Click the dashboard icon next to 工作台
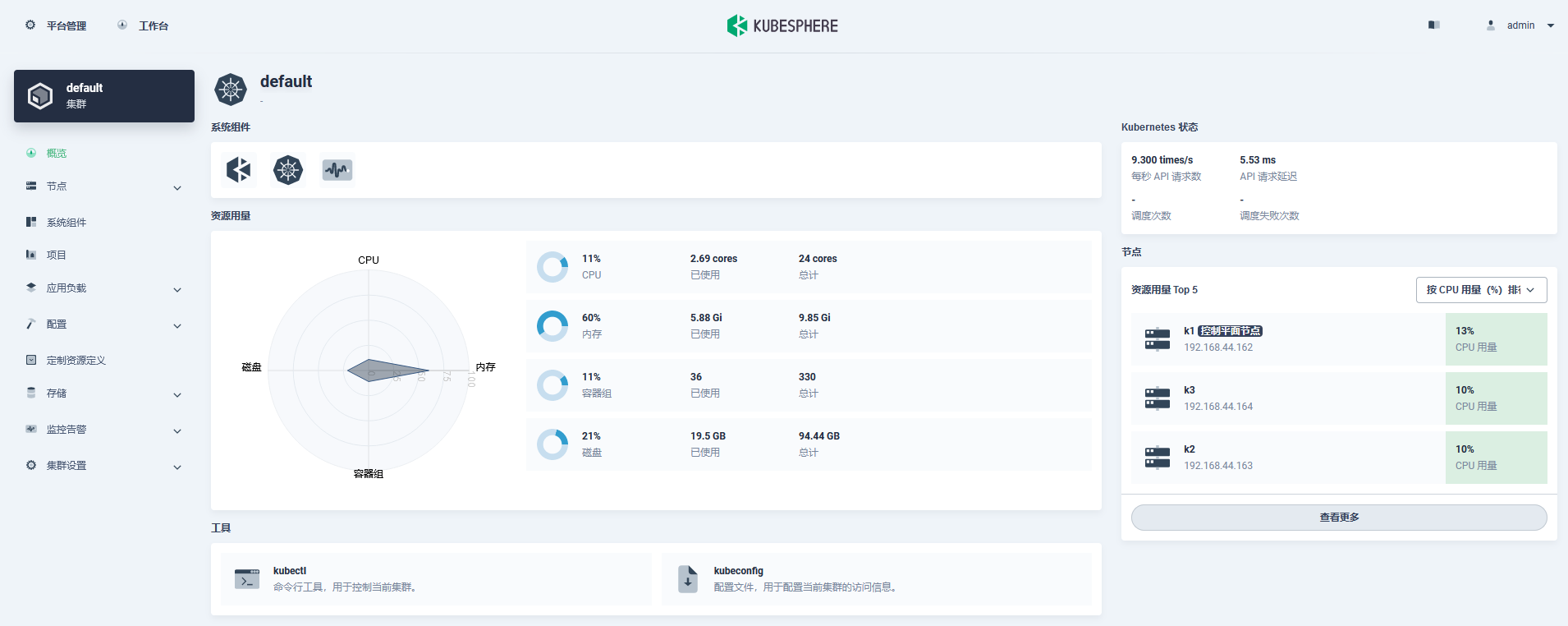The width and height of the screenshot is (1568, 626). [122, 25]
